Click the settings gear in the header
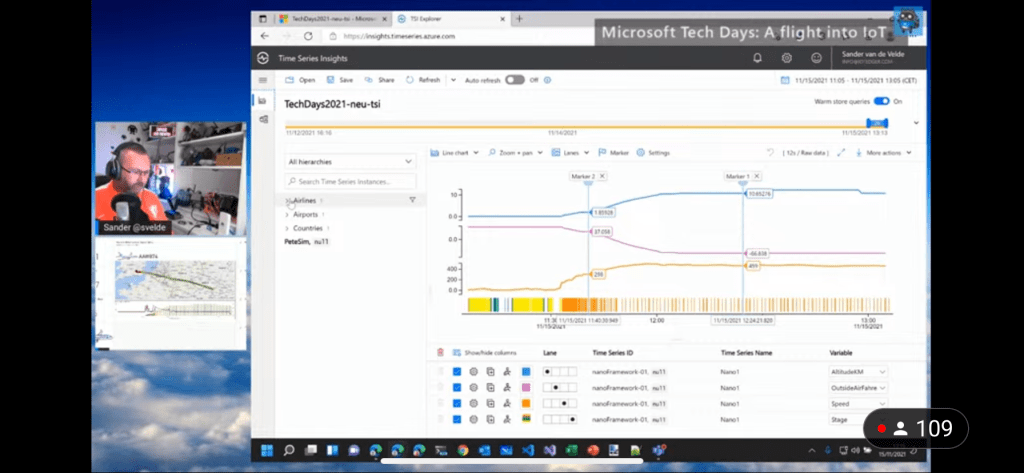Viewport: 1024px width, 473px height. click(787, 58)
